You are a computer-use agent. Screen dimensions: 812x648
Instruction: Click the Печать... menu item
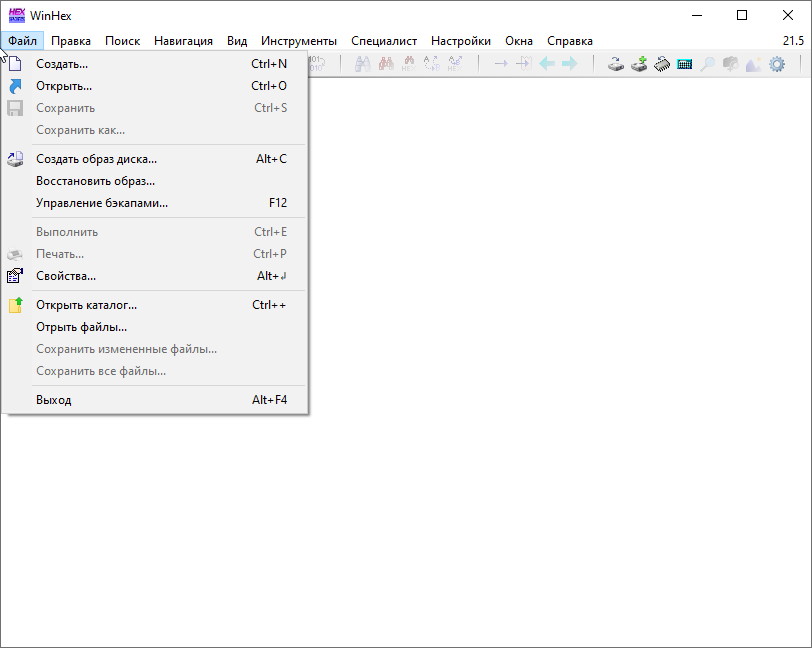(155, 254)
